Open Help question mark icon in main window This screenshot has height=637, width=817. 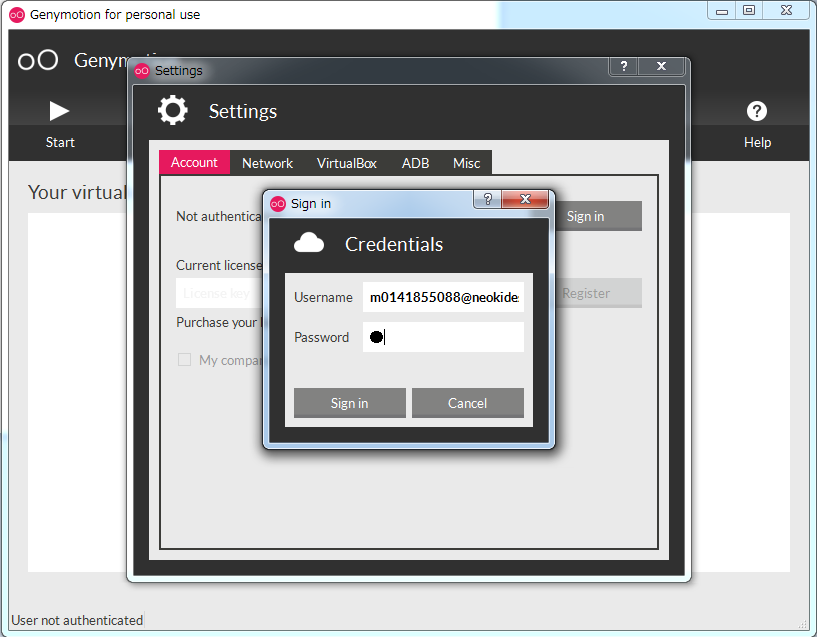tap(757, 111)
